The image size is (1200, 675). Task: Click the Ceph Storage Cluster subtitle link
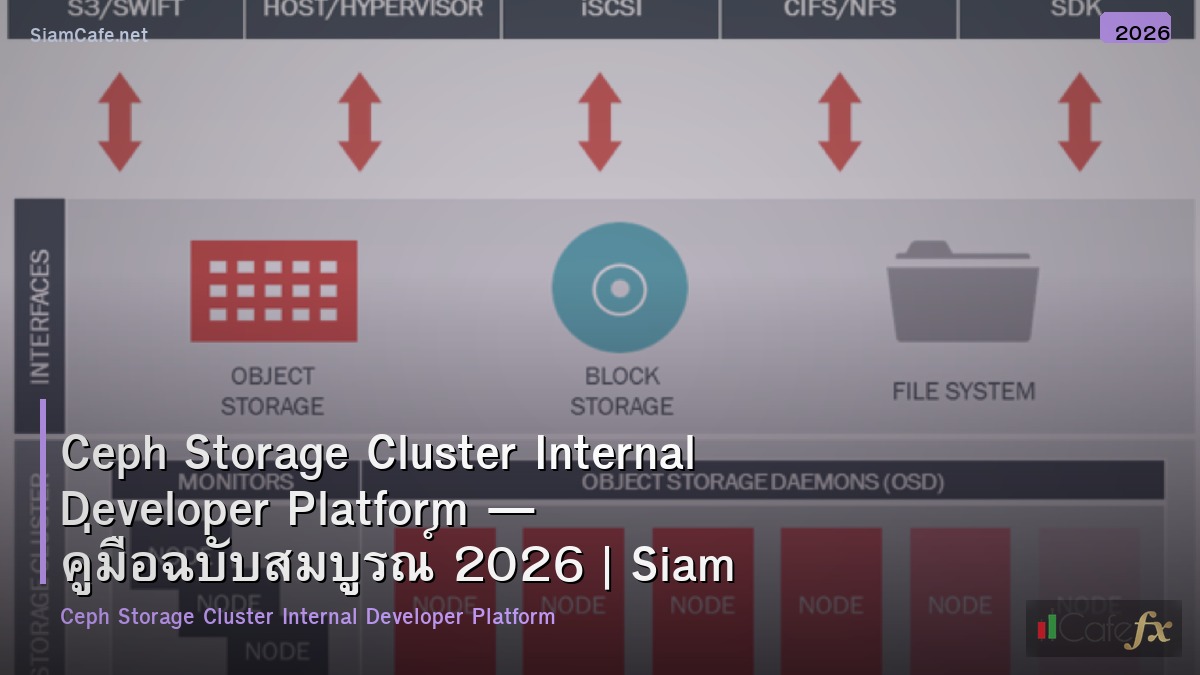(308, 617)
